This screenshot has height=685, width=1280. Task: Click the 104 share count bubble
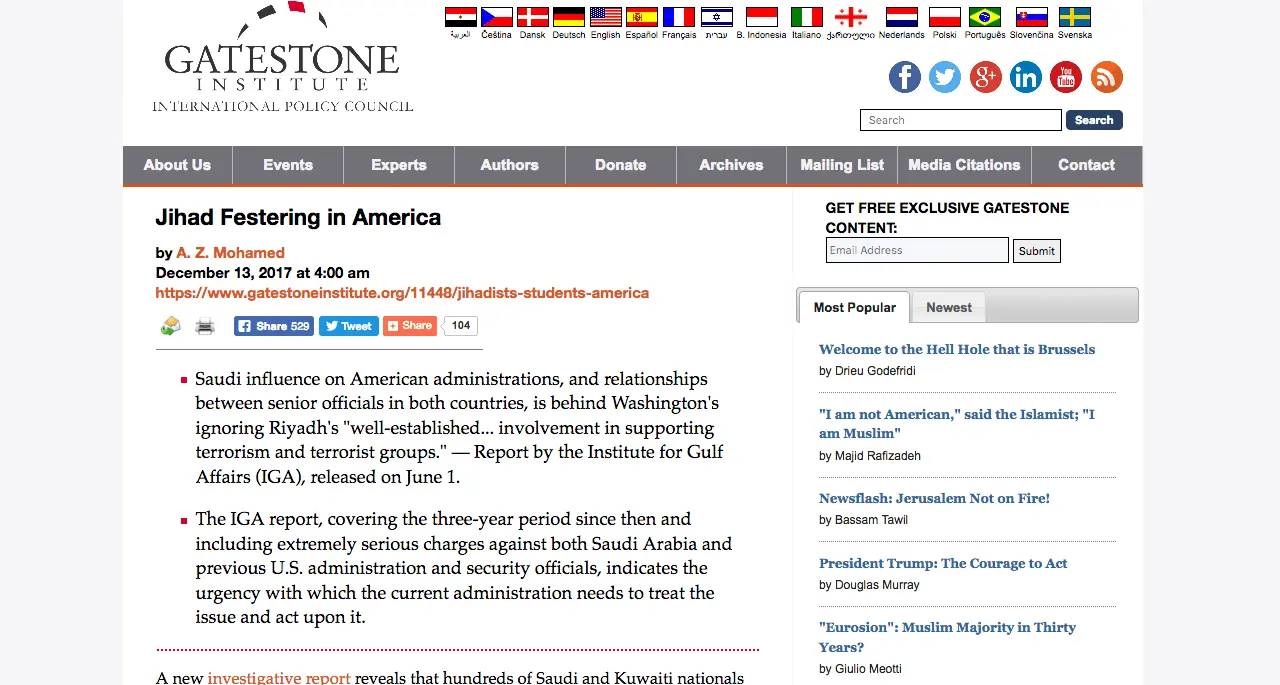(461, 326)
